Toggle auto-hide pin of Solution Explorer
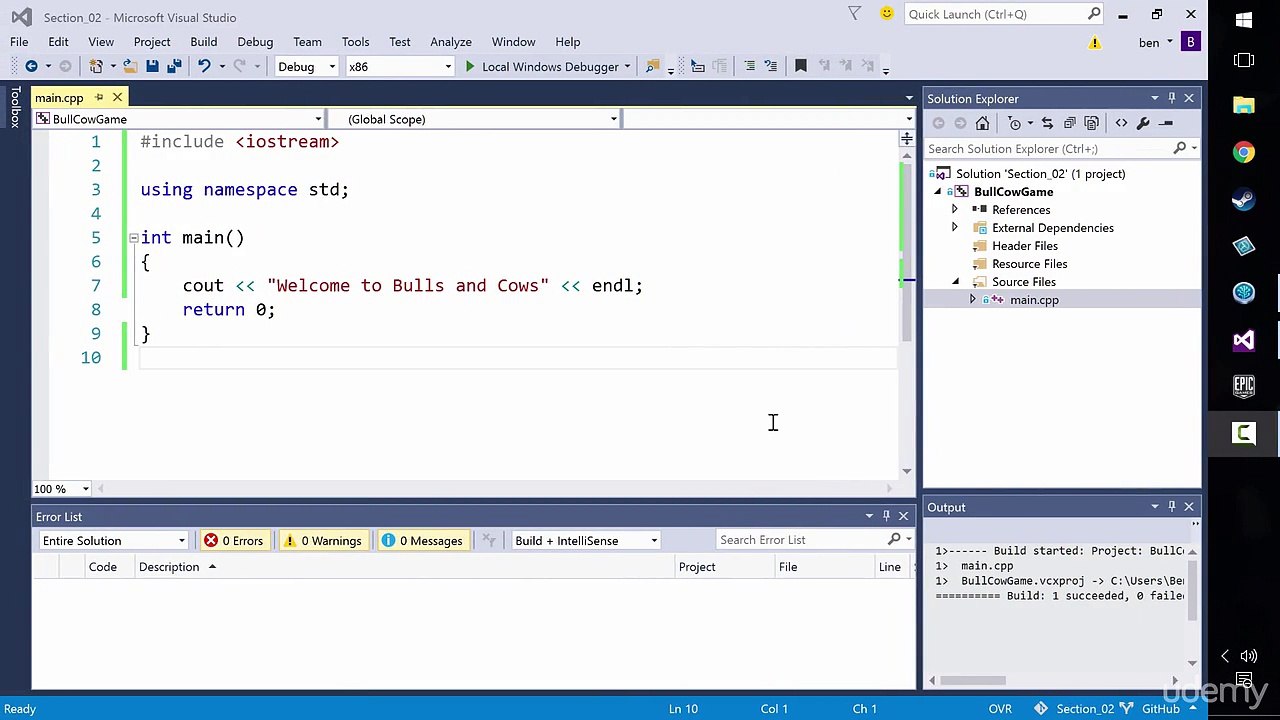 pyautogui.click(x=1172, y=98)
